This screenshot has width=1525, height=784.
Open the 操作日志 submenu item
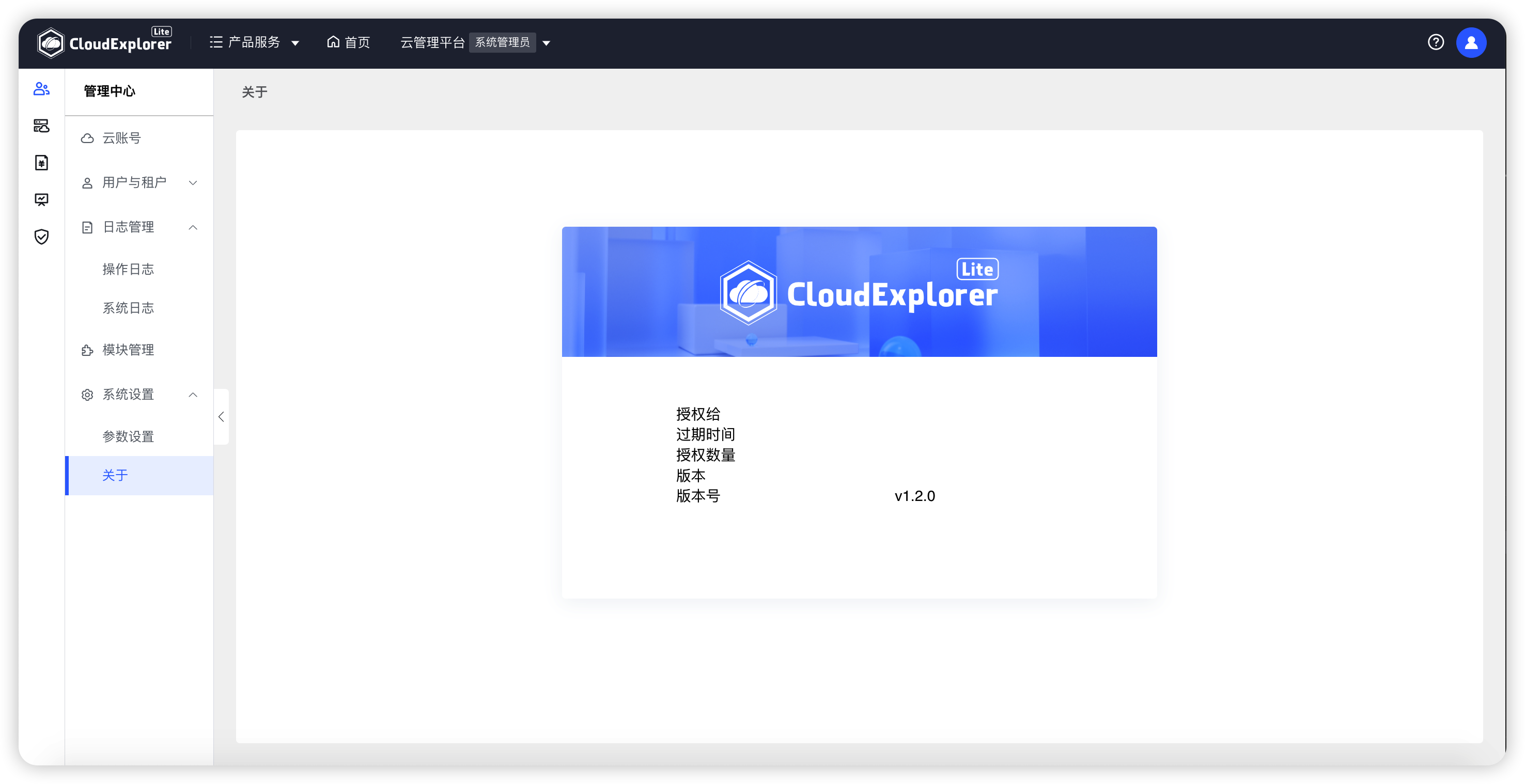pos(139,269)
